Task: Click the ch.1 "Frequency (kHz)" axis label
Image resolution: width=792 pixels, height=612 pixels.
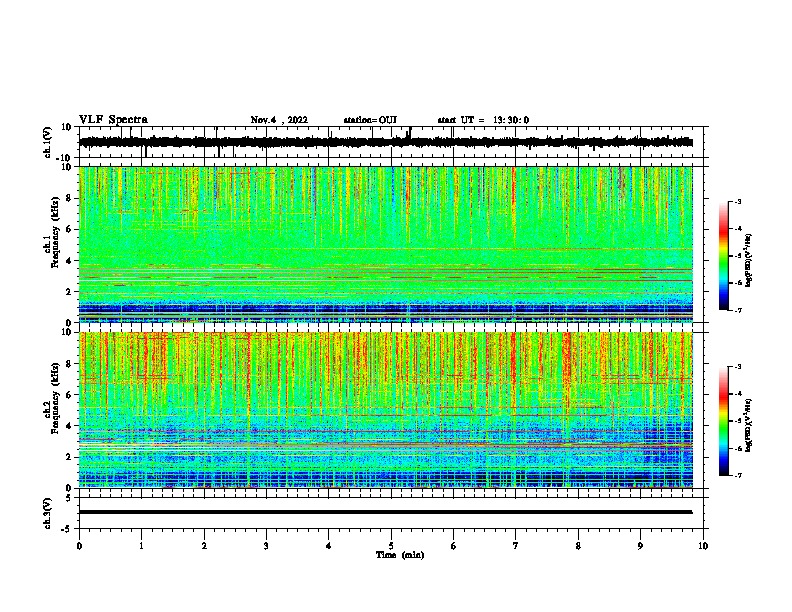Action: coord(55,232)
